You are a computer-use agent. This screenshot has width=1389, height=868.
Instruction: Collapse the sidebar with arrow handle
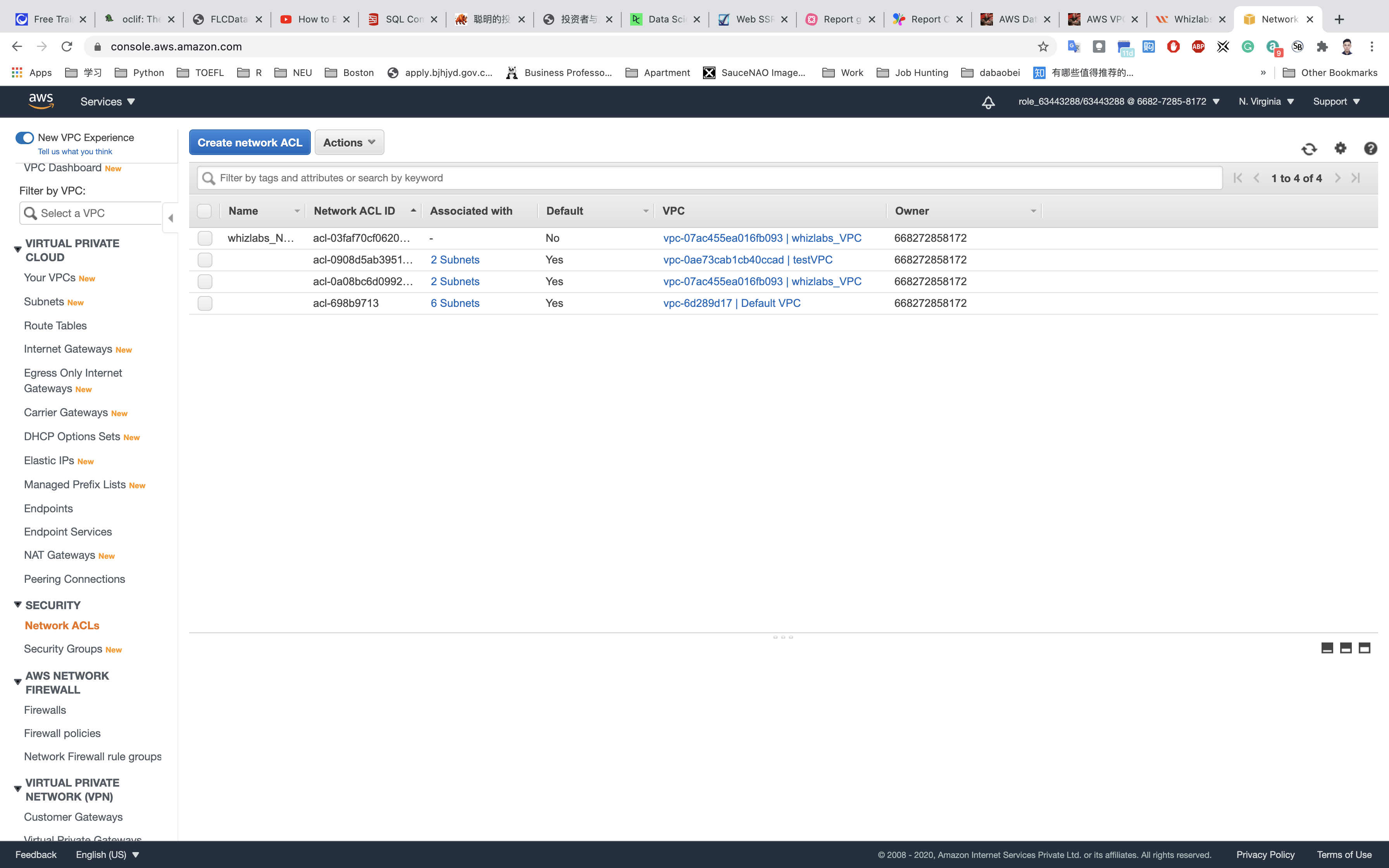[x=171, y=218]
